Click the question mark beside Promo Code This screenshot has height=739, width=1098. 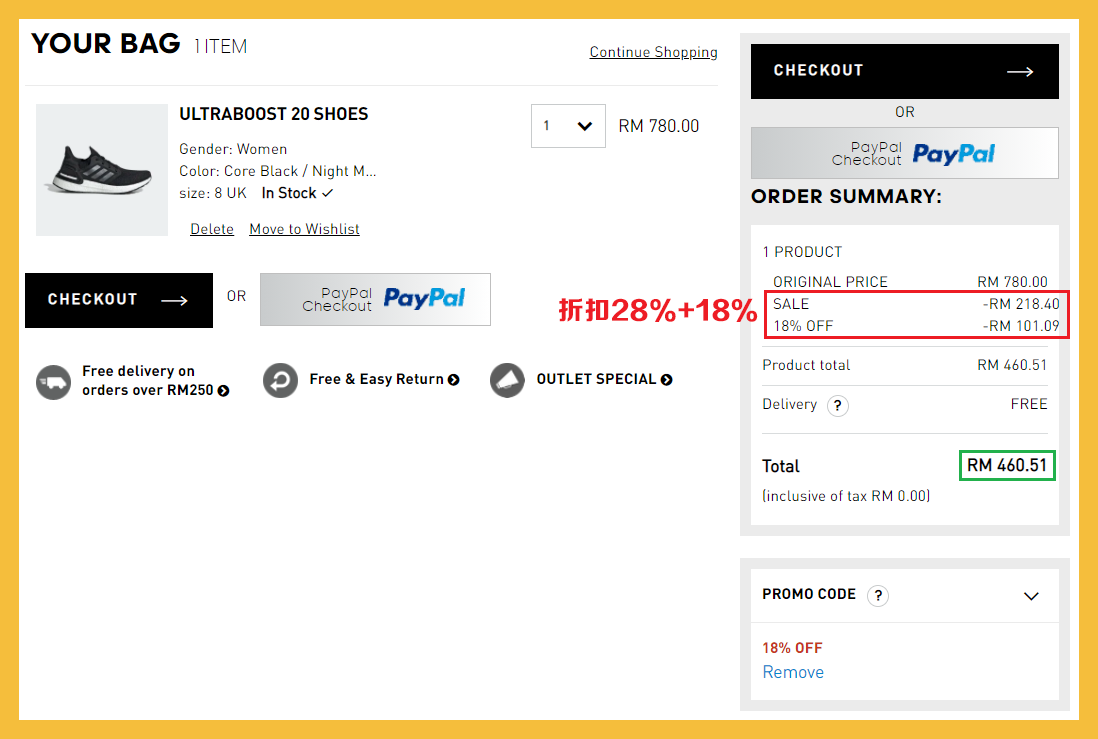click(x=877, y=596)
